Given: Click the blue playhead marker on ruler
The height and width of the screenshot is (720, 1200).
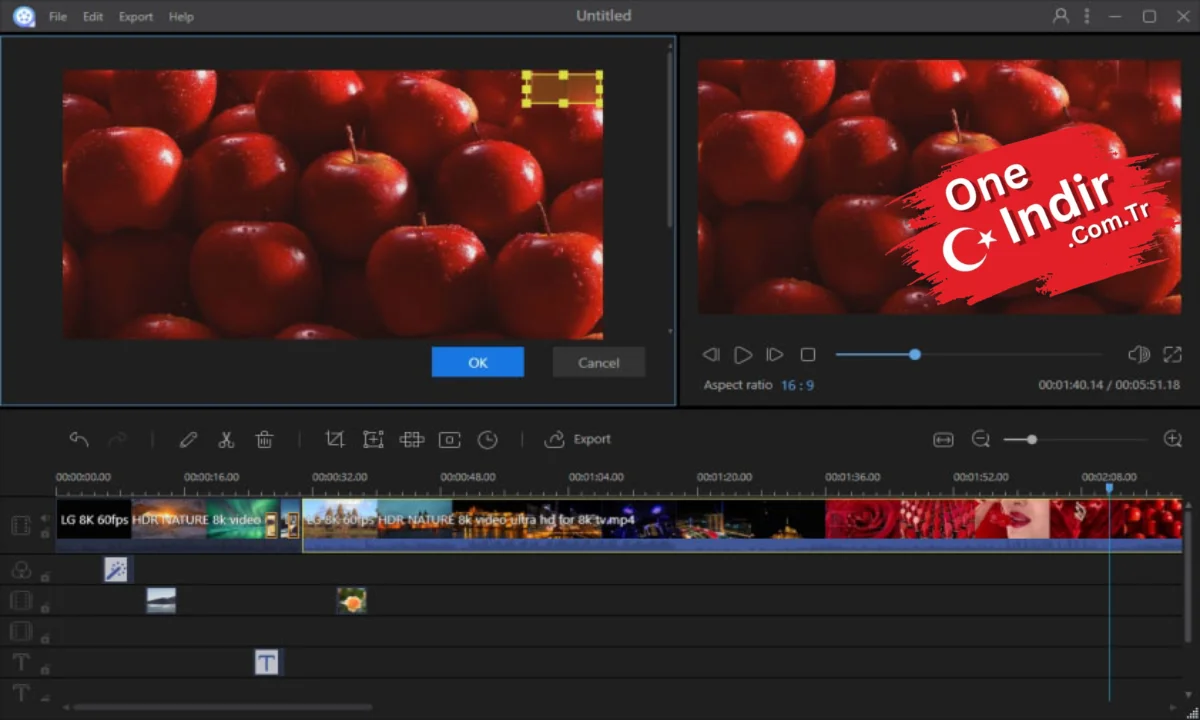Looking at the screenshot, I should [x=1109, y=488].
